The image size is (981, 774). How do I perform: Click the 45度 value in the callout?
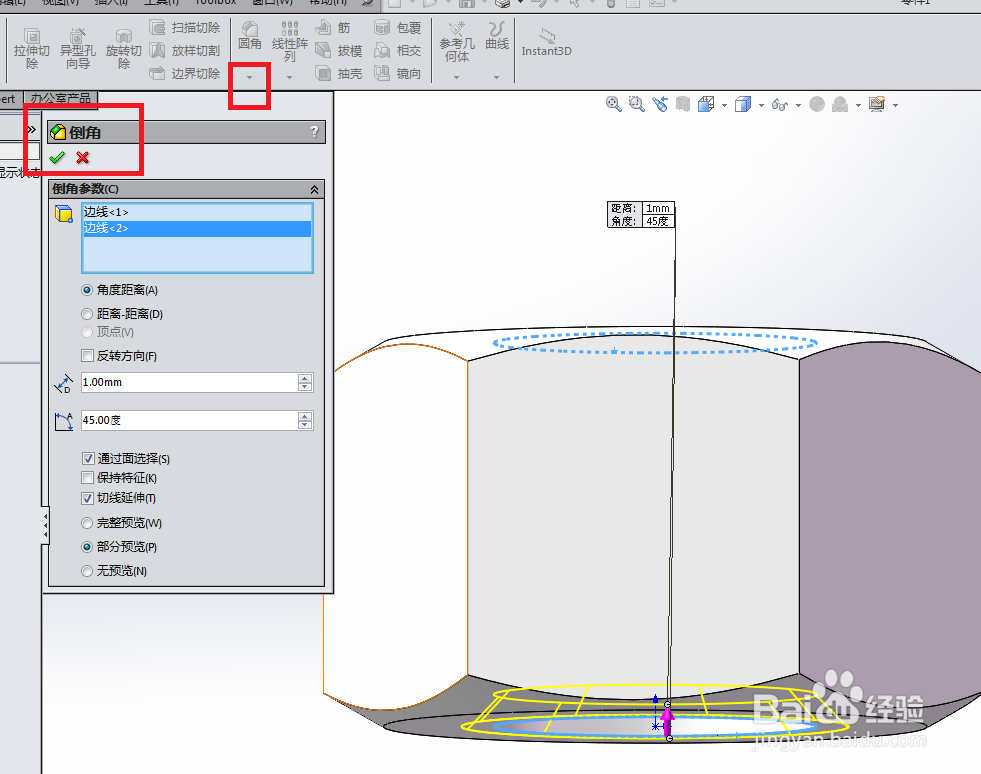[x=658, y=221]
